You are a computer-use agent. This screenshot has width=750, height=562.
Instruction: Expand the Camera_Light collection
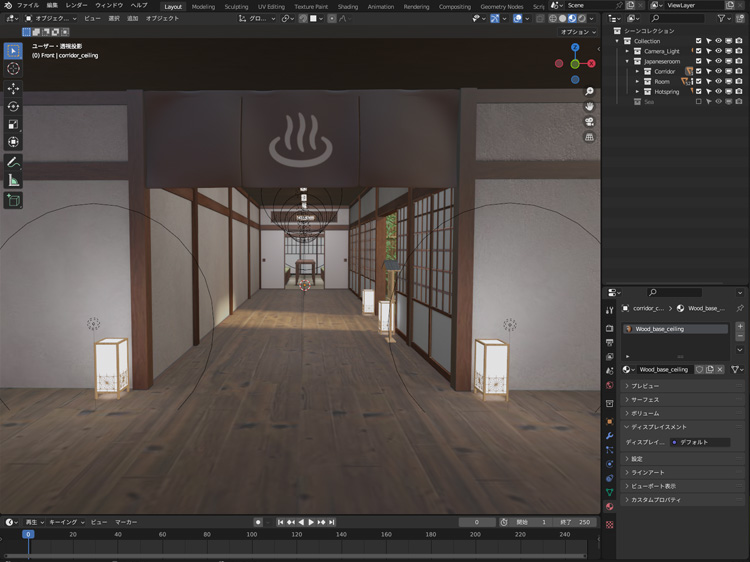[x=627, y=51]
